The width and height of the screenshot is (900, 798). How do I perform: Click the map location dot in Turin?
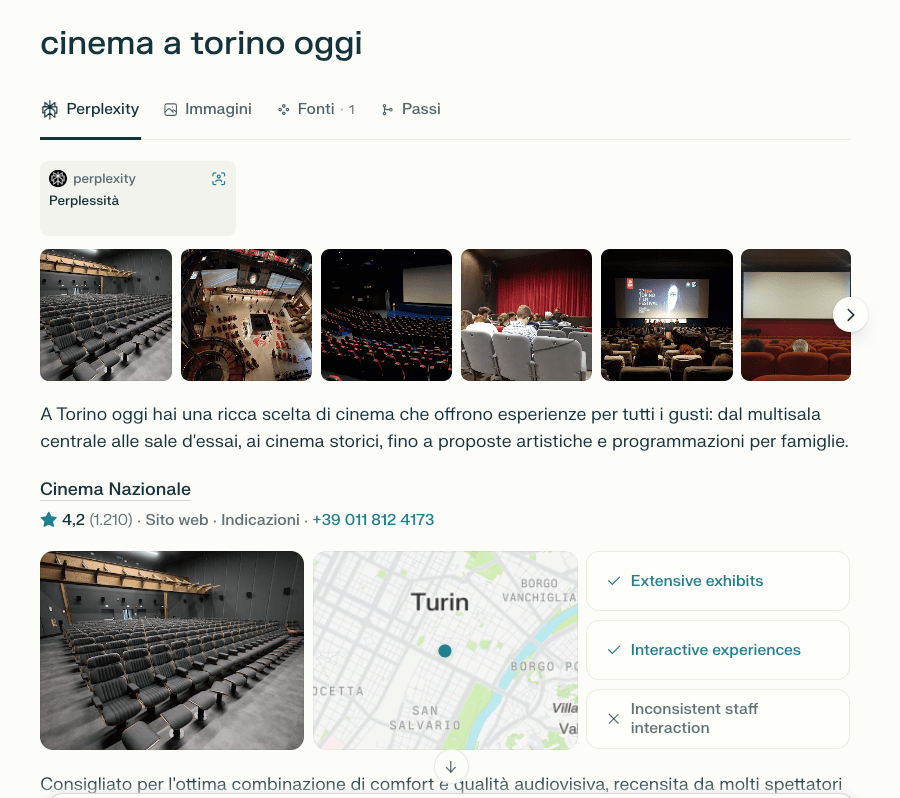pyautogui.click(x=445, y=651)
